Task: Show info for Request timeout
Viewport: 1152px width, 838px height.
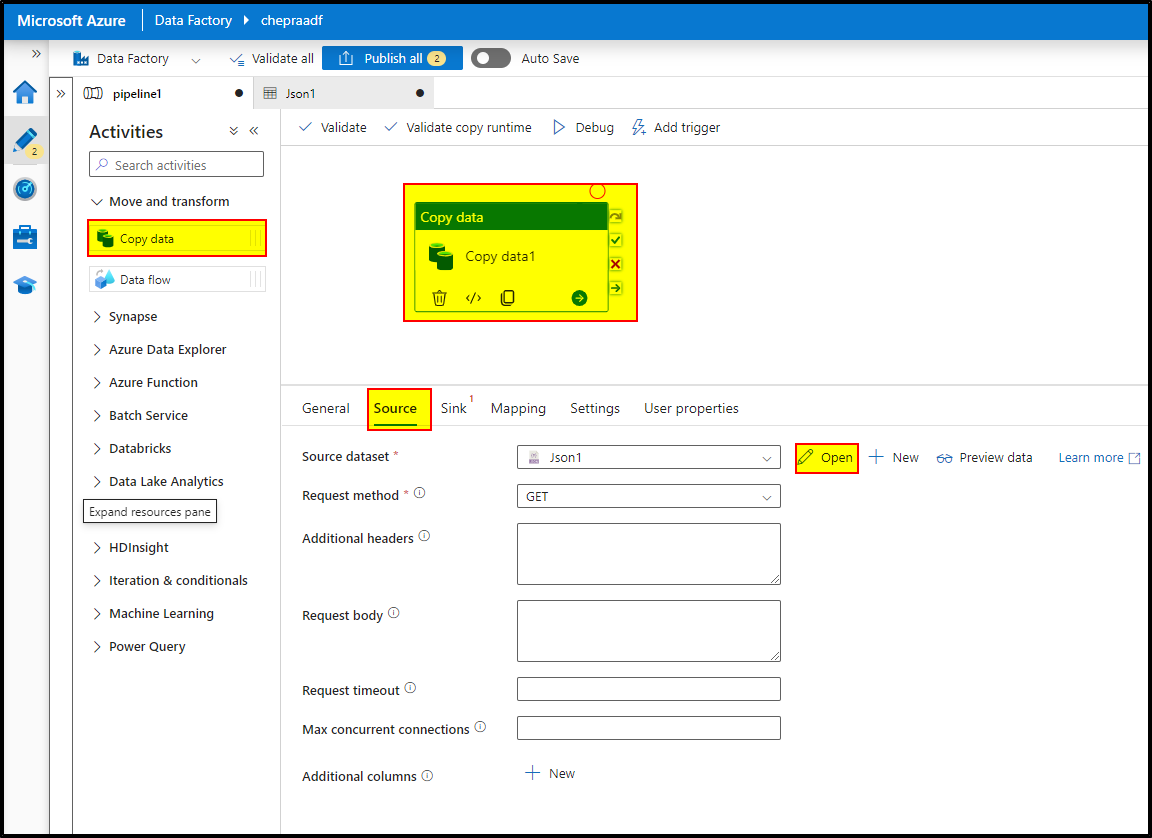Action: [411, 687]
